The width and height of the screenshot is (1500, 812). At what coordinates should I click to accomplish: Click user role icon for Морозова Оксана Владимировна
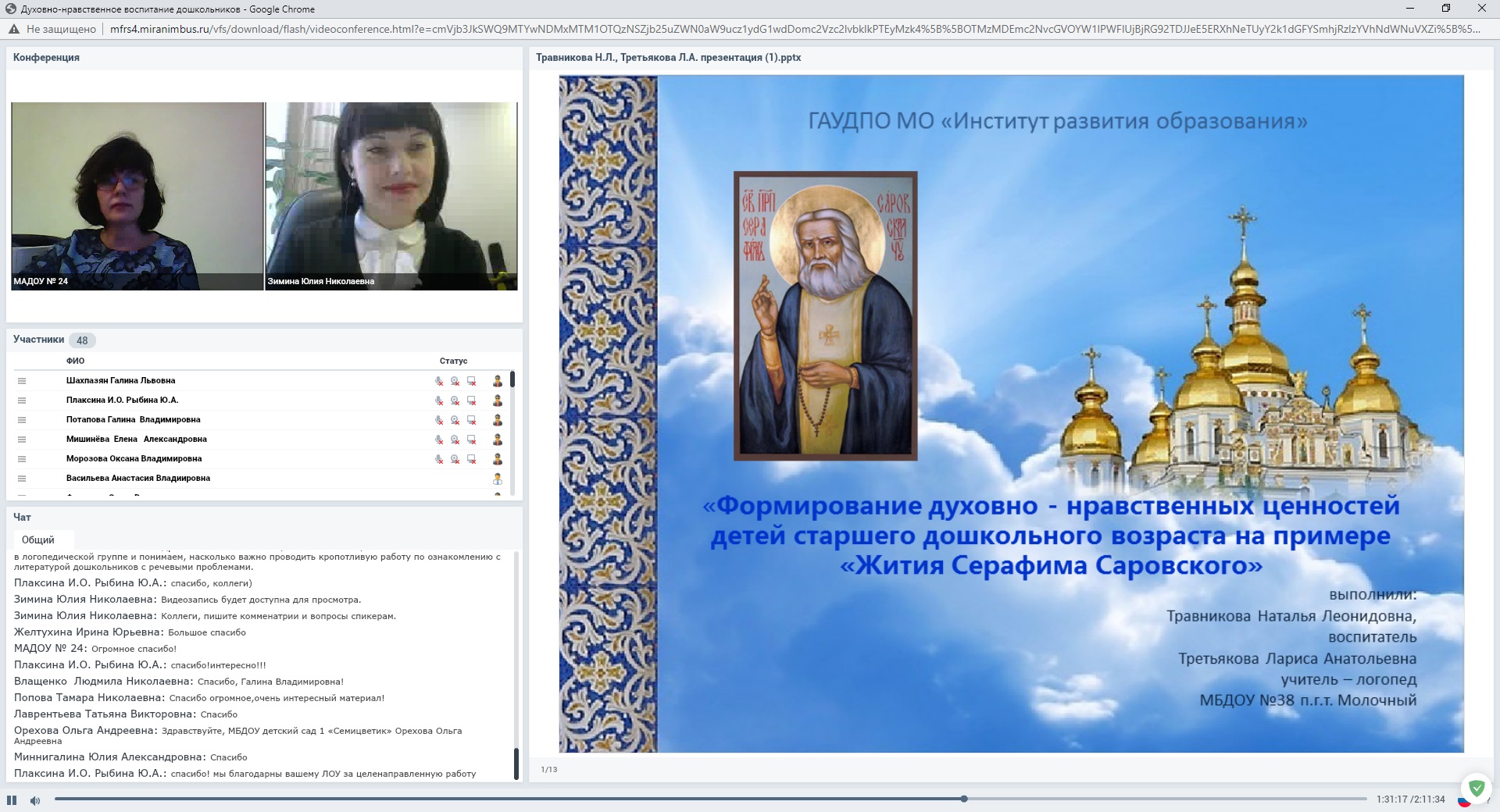(x=497, y=459)
